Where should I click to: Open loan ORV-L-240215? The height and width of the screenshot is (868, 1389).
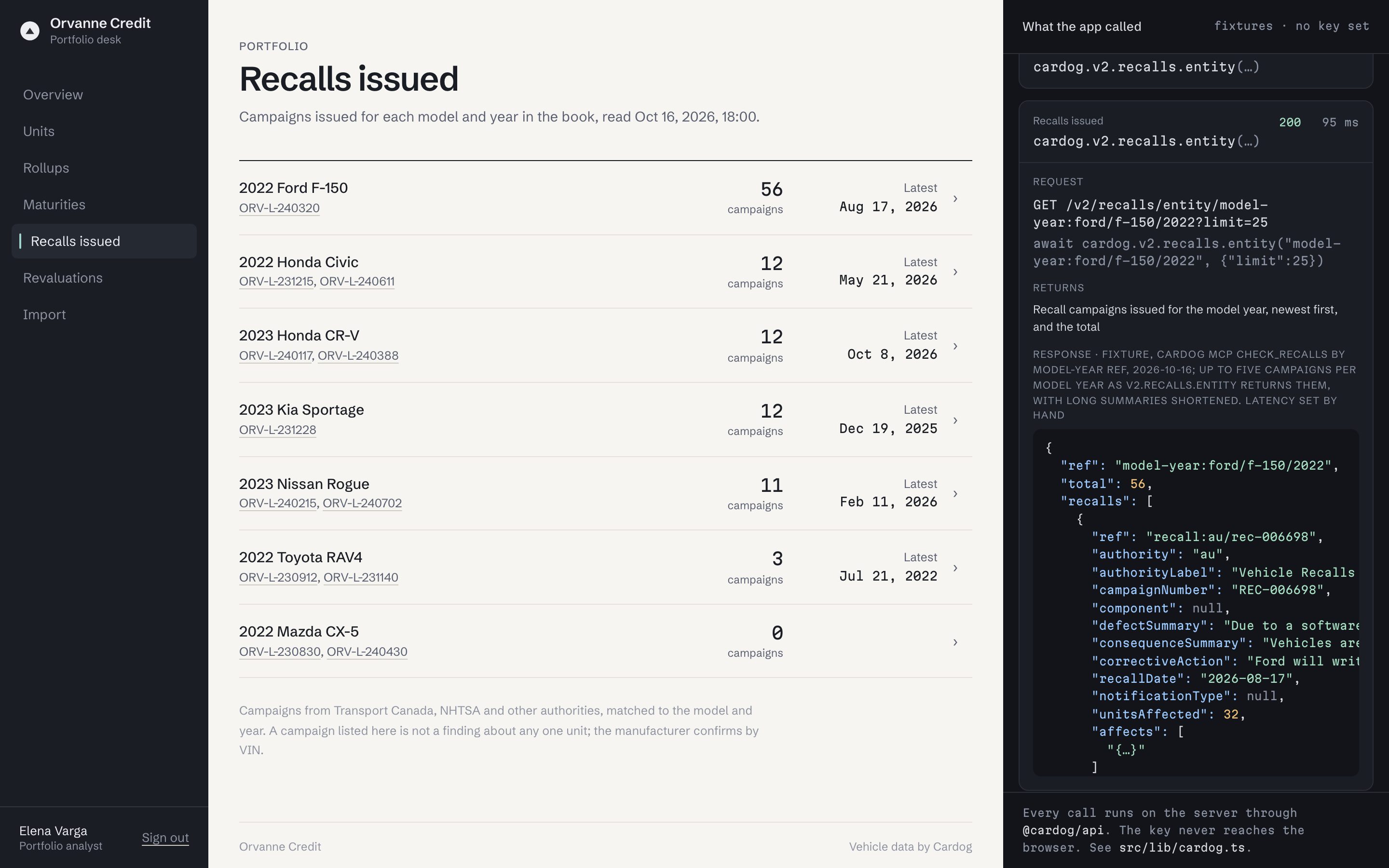(278, 503)
